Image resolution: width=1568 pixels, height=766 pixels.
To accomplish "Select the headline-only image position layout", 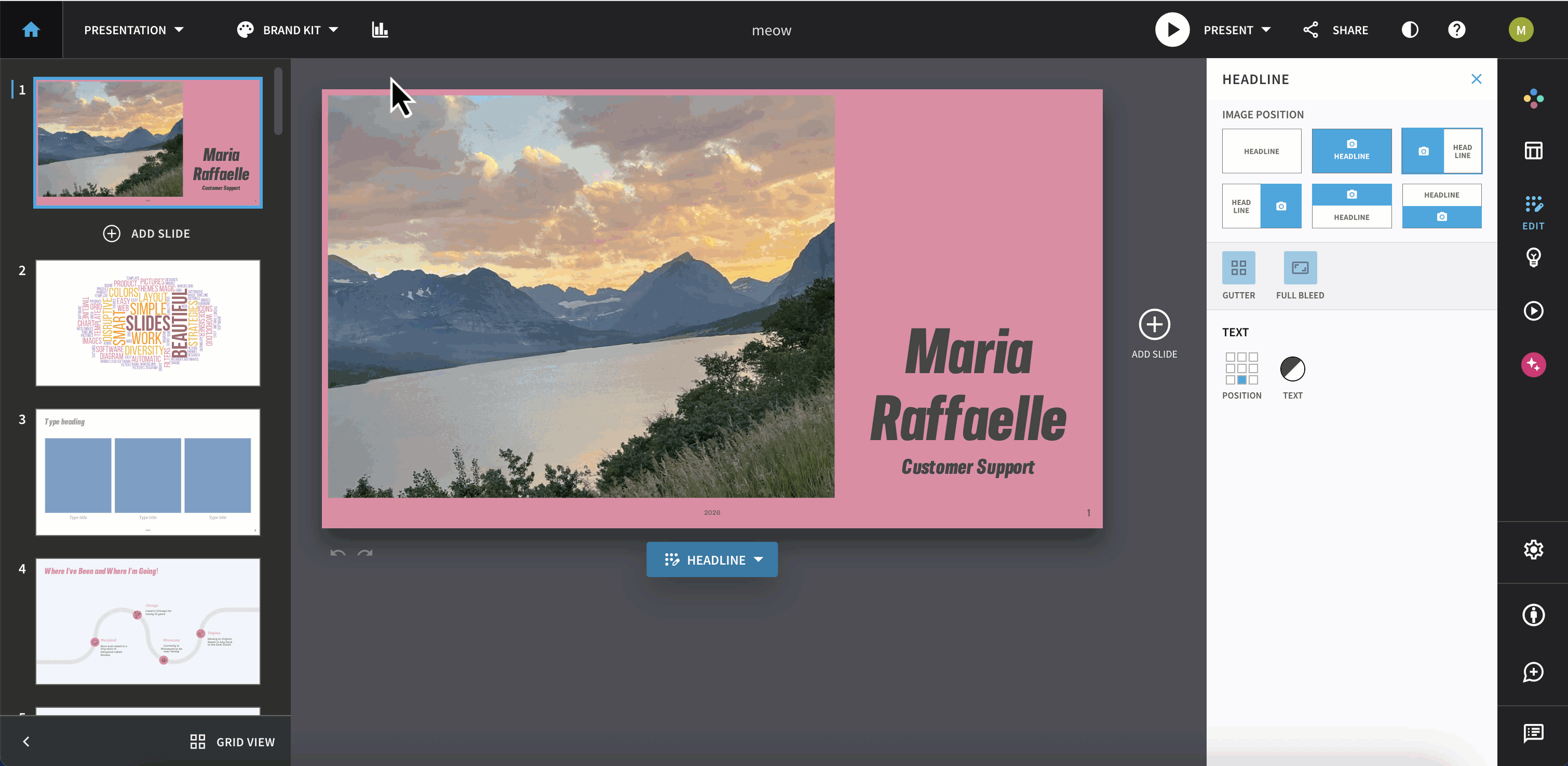I will [x=1261, y=151].
